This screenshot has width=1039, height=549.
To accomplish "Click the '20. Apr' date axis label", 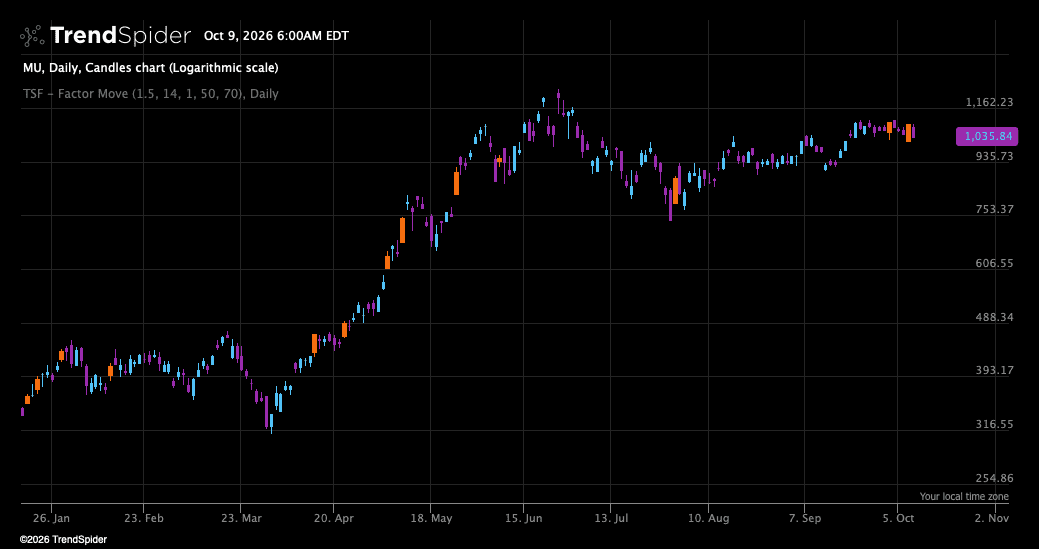I will [333, 518].
